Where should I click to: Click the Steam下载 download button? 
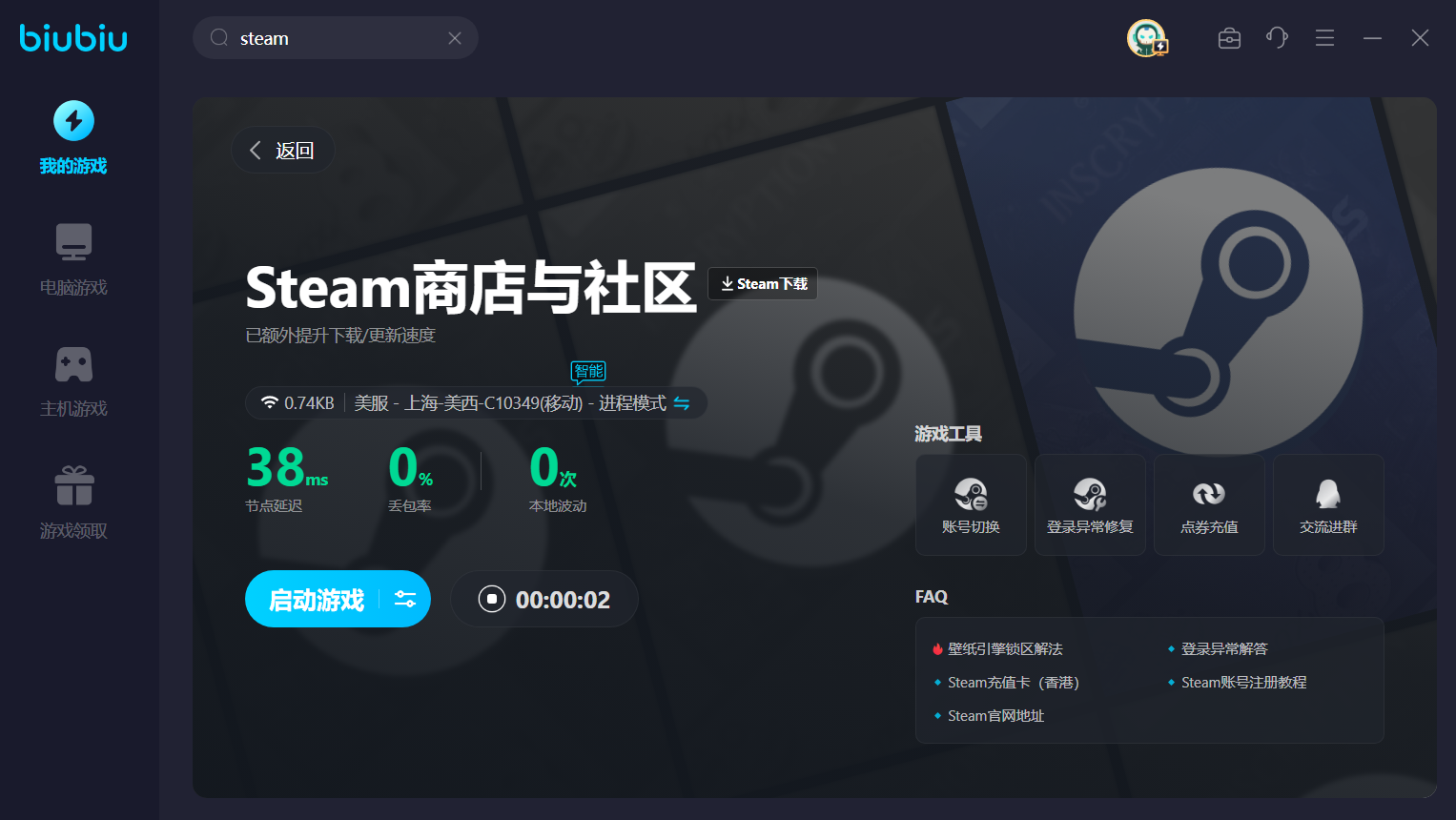click(763, 284)
